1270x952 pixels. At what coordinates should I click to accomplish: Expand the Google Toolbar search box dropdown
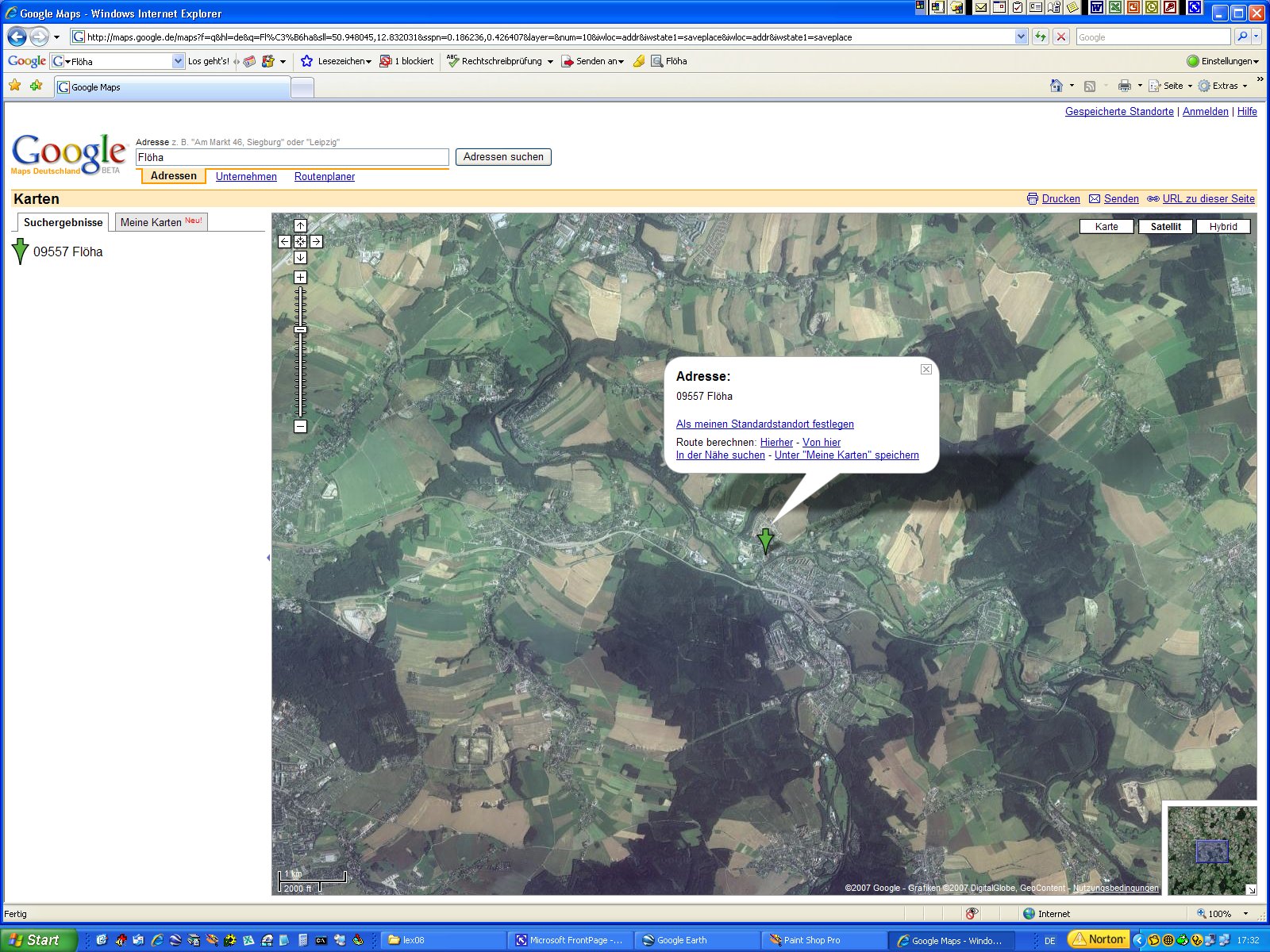coord(178,61)
